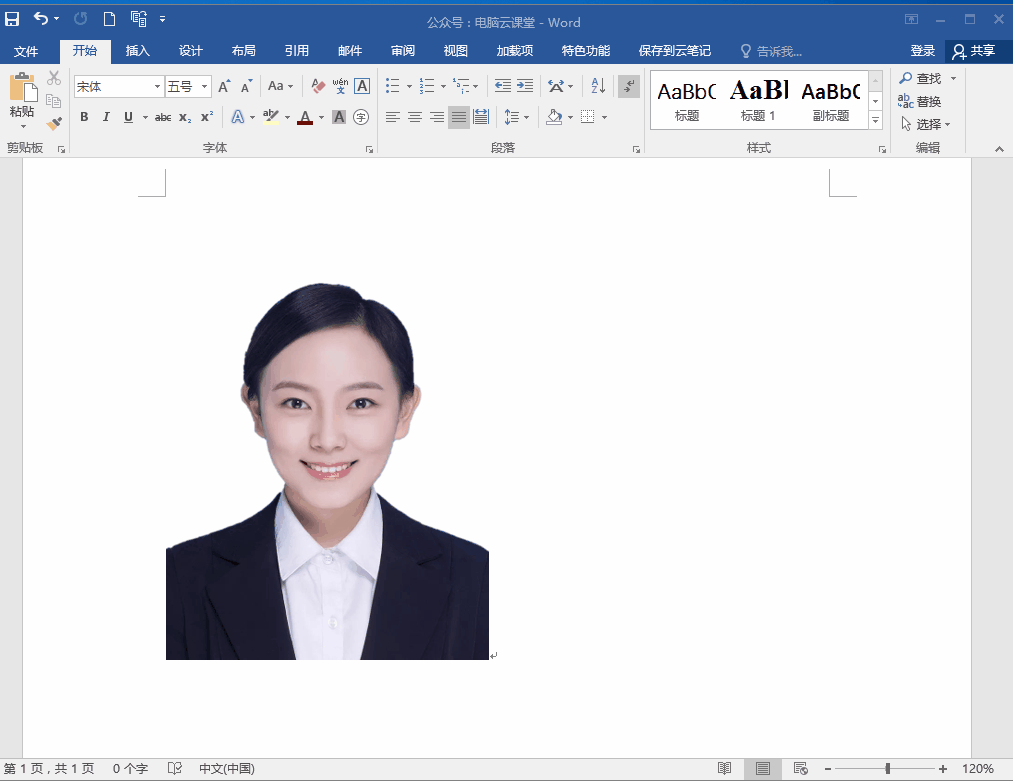Click the Clear Formatting eraser icon

pos(318,87)
